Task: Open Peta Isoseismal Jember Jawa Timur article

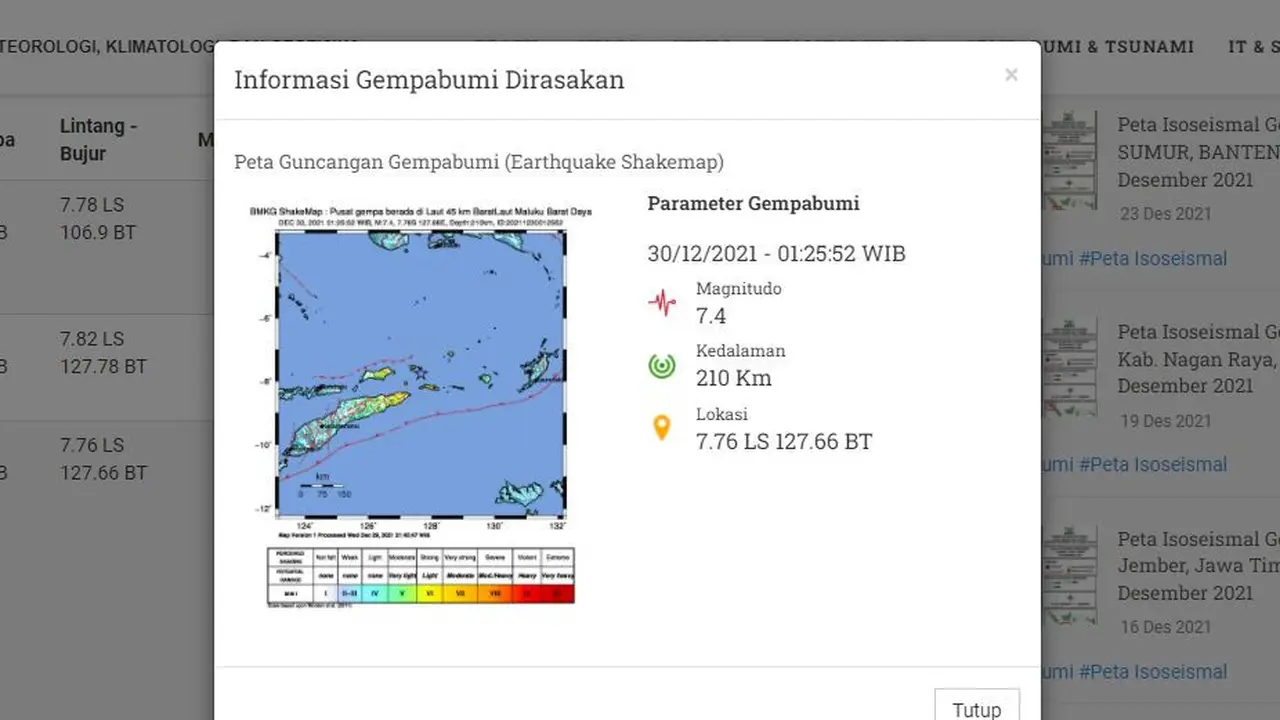Action: point(1198,566)
